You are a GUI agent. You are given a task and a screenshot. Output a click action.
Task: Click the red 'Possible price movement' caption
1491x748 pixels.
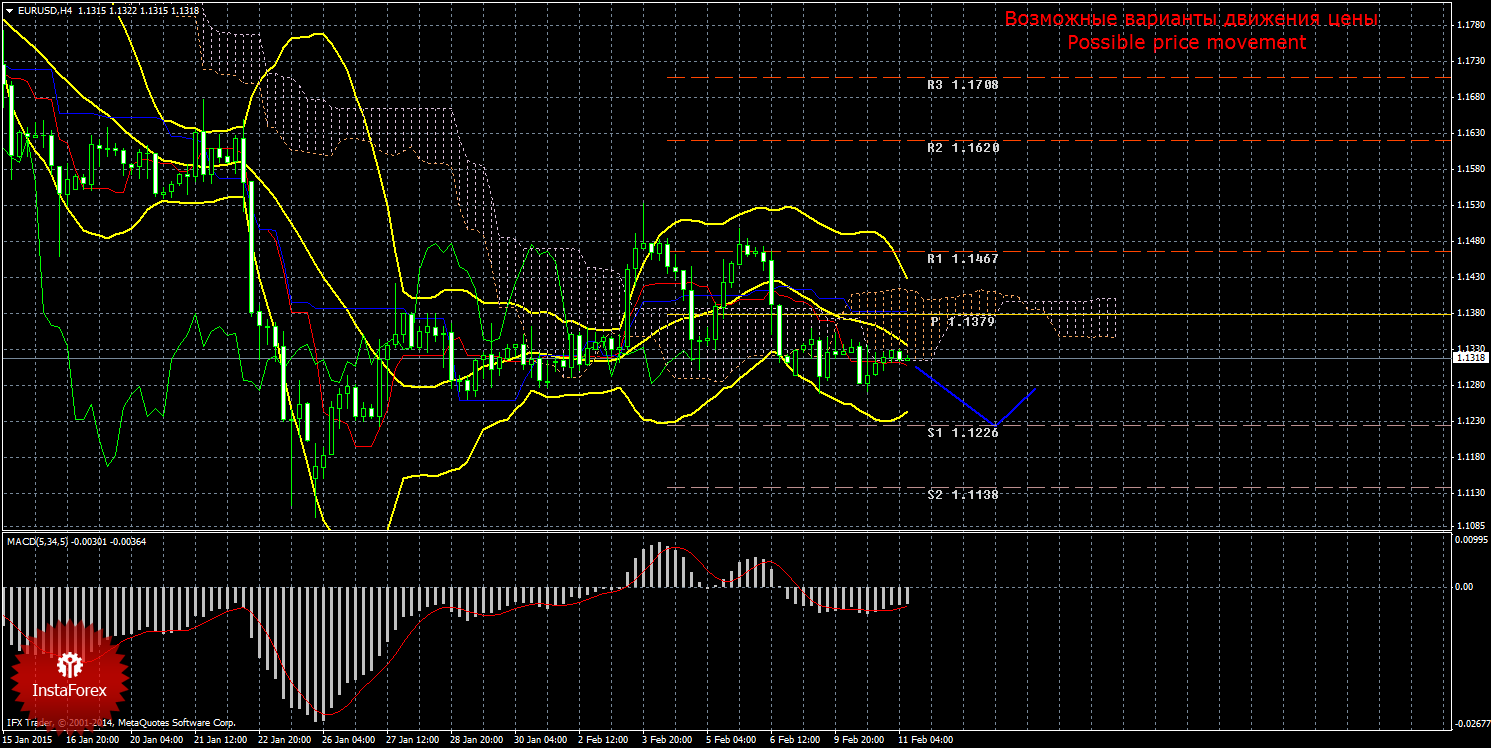point(1186,43)
